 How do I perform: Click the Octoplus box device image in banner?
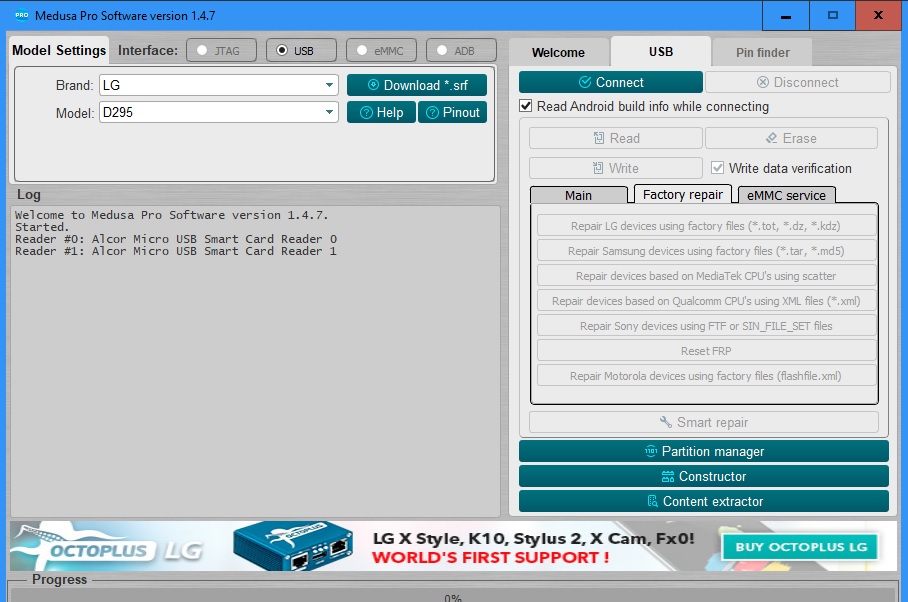293,545
